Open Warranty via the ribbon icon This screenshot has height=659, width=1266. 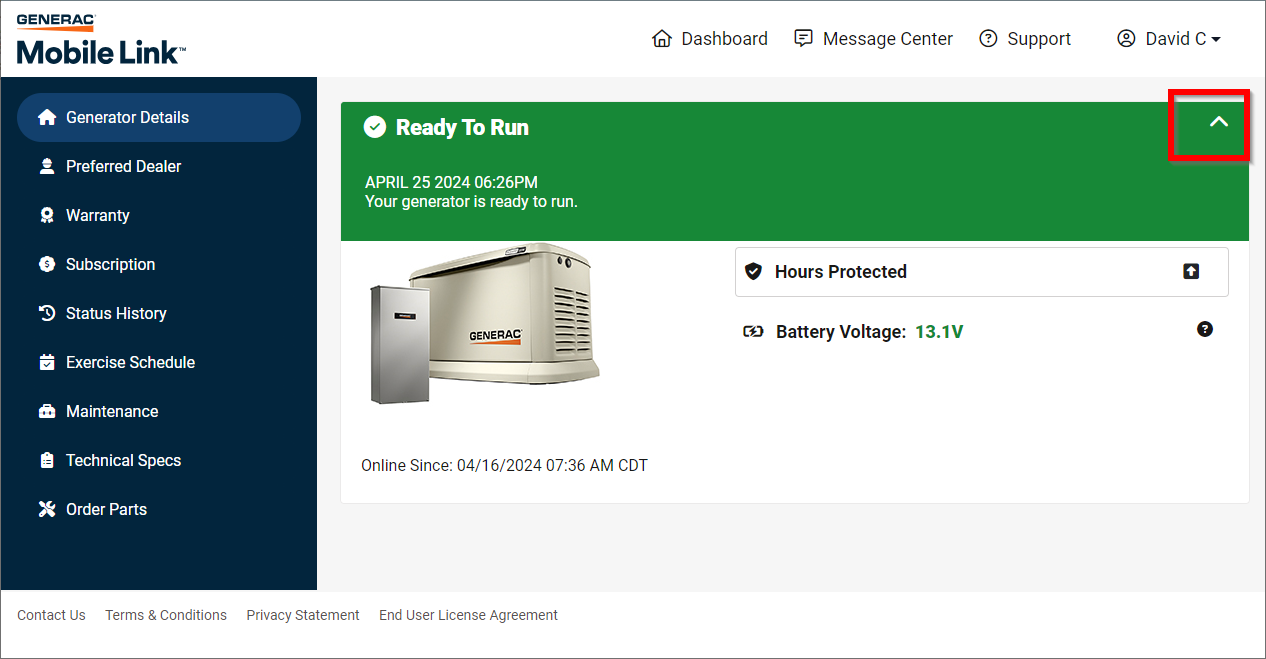(47, 215)
